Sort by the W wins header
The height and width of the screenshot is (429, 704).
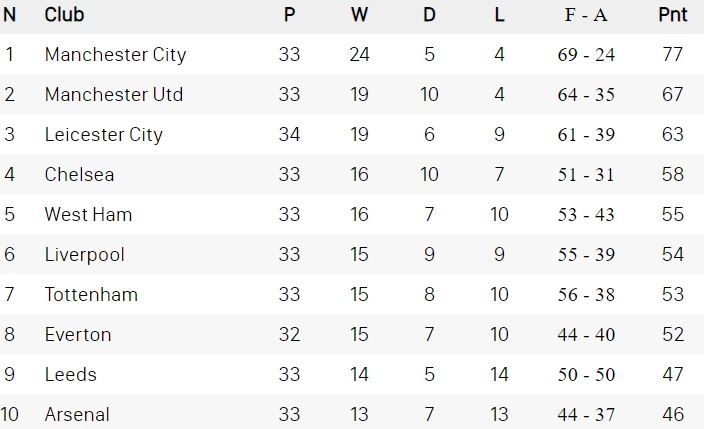pos(359,16)
